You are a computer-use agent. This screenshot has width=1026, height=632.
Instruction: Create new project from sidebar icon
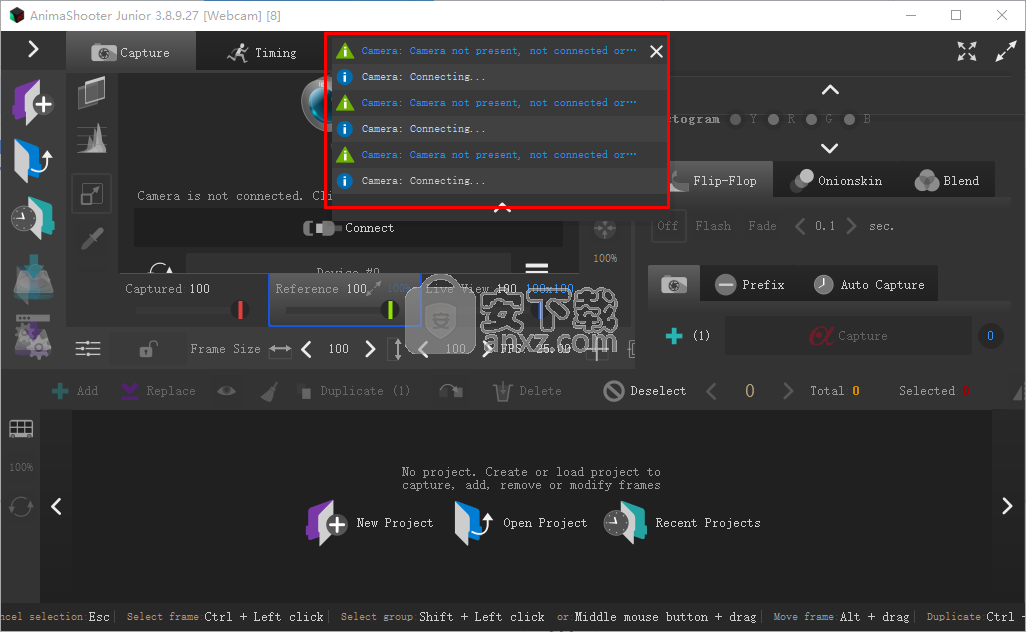pos(33,103)
